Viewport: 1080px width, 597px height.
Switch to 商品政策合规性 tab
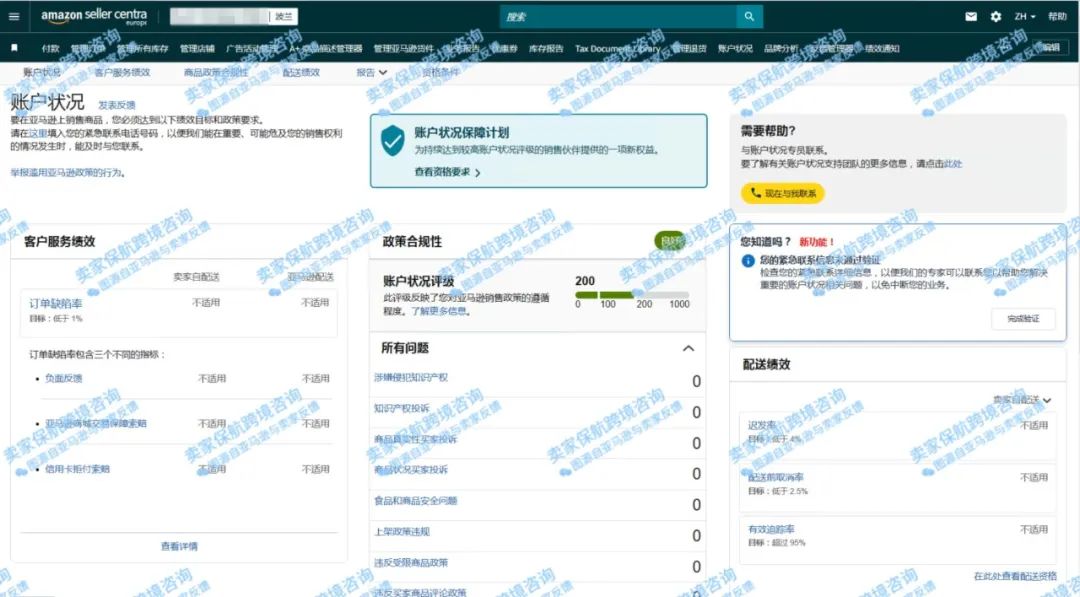(216, 72)
